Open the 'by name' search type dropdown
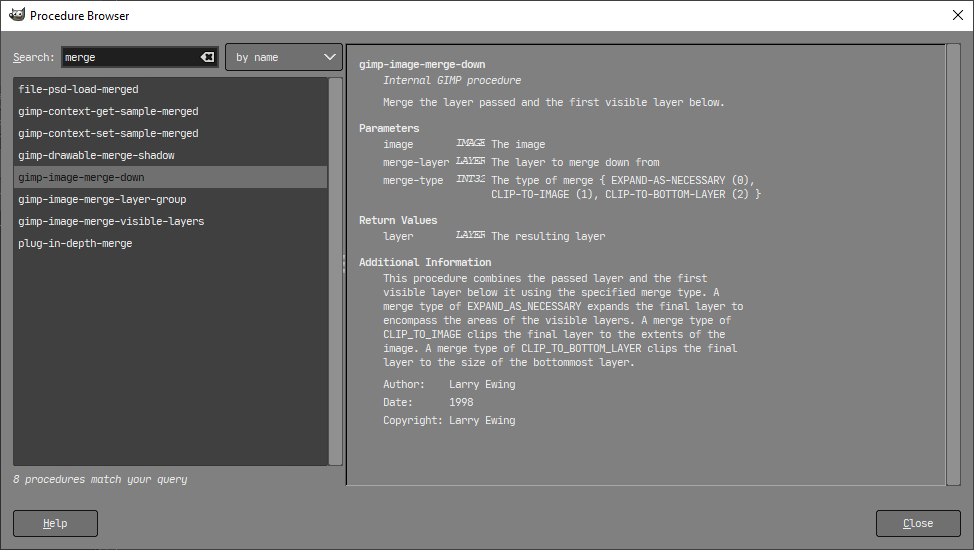The image size is (974, 550). (x=284, y=57)
